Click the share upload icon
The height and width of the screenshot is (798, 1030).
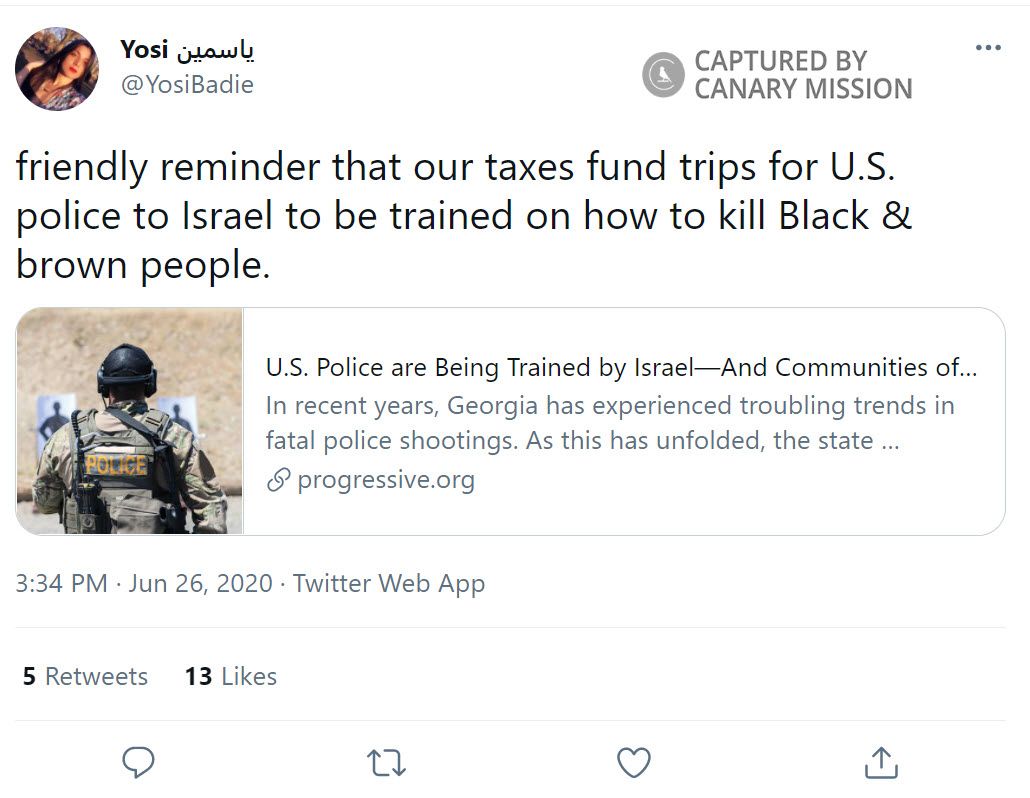point(880,762)
